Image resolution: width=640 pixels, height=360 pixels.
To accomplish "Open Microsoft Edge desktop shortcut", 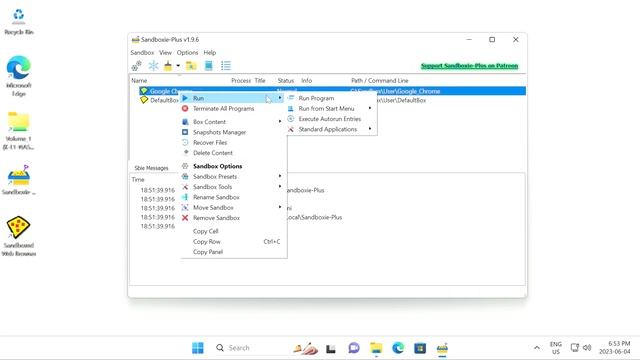I will (19, 76).
